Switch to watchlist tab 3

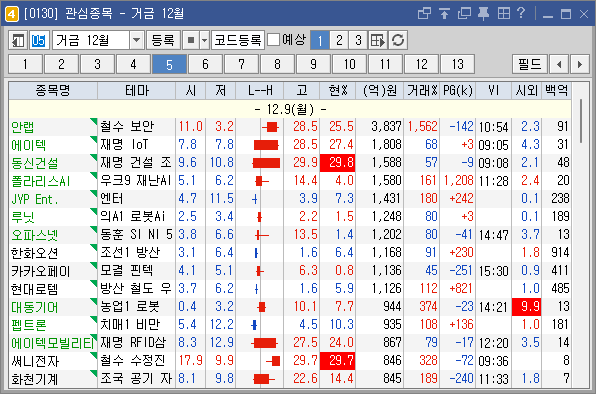coord(97,64)
